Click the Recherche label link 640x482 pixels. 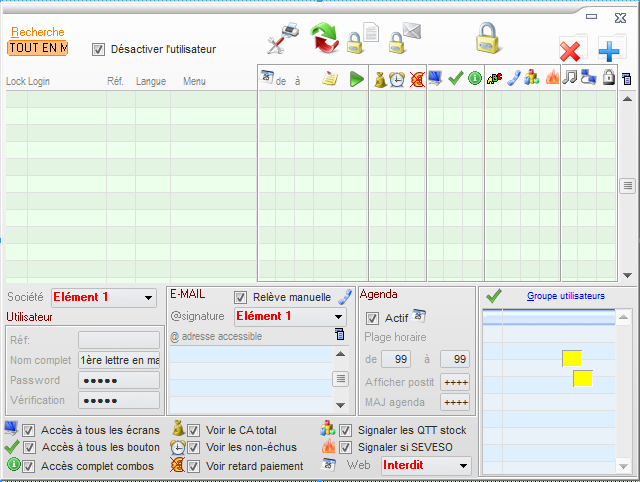click(x=37, y=32)
